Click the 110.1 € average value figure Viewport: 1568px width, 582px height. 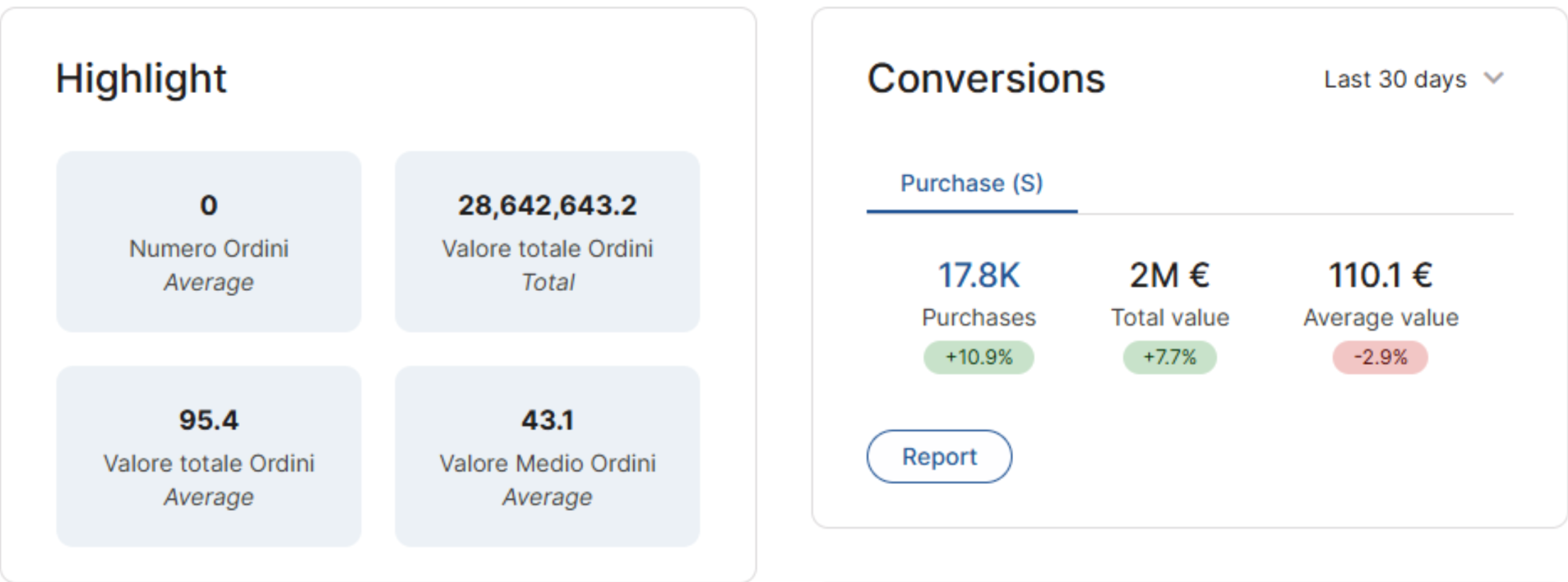click(1380, 275)
